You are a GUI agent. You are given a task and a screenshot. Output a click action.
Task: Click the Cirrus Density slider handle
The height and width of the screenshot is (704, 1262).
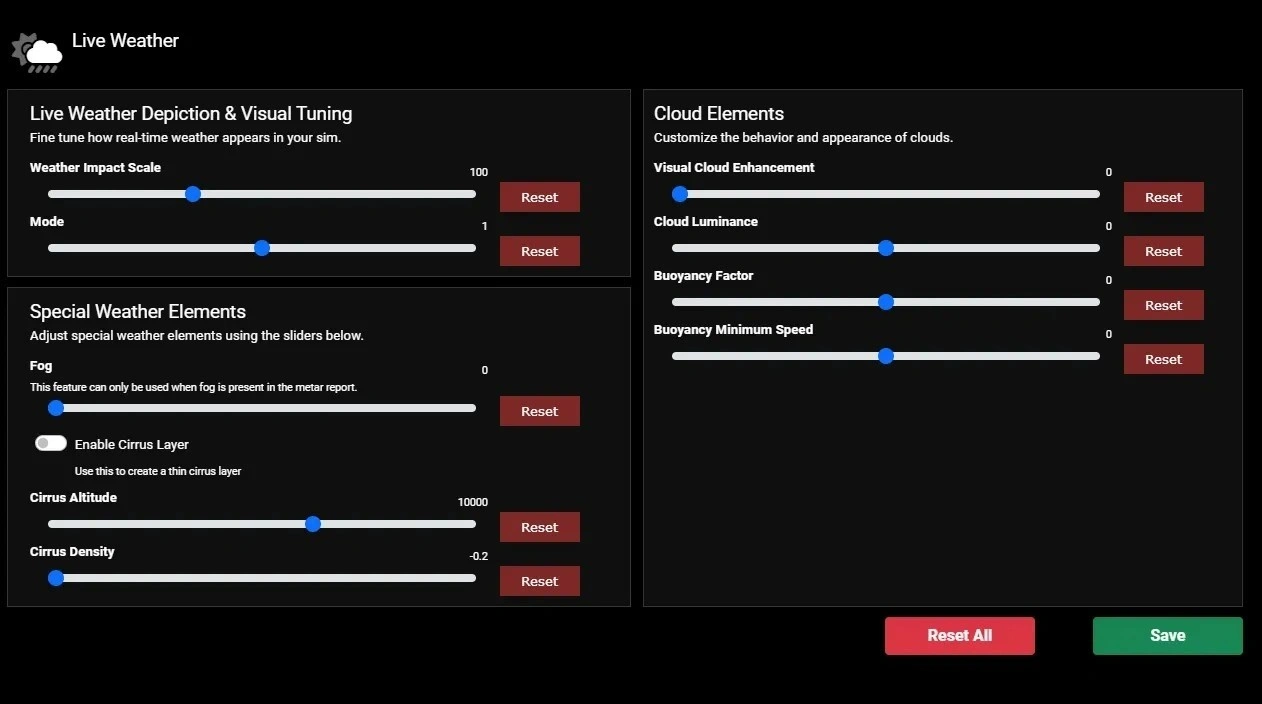pos(56,578)
